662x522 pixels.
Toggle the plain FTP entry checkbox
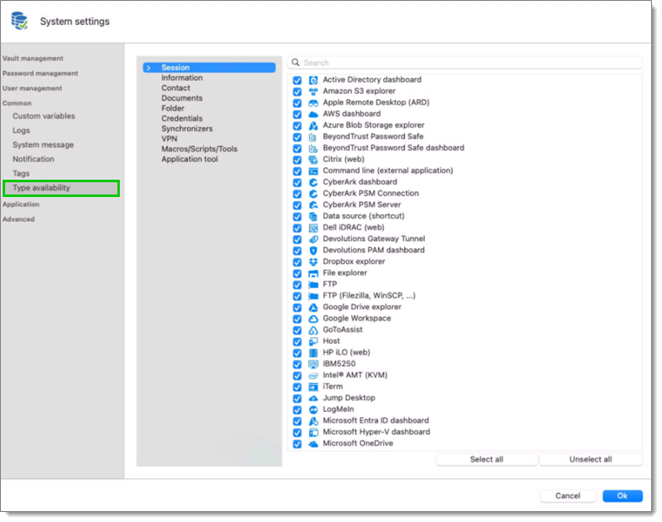(x=297, y=285)
